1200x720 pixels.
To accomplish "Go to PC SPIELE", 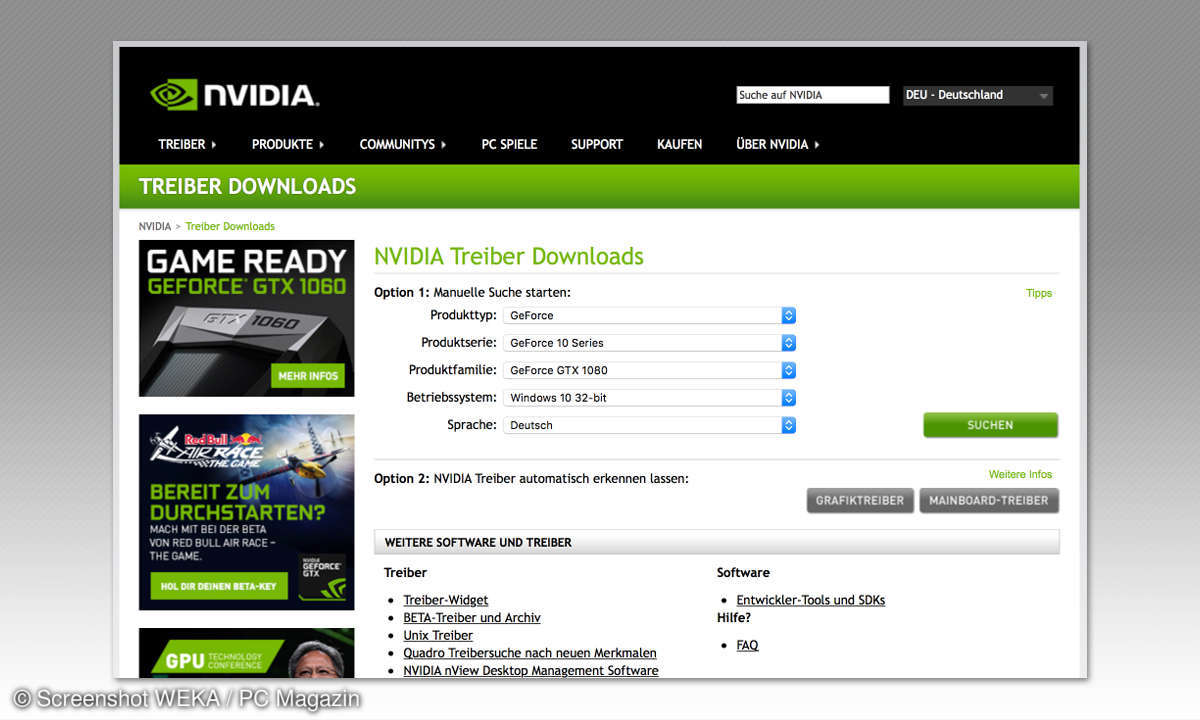I will (509, 144).
